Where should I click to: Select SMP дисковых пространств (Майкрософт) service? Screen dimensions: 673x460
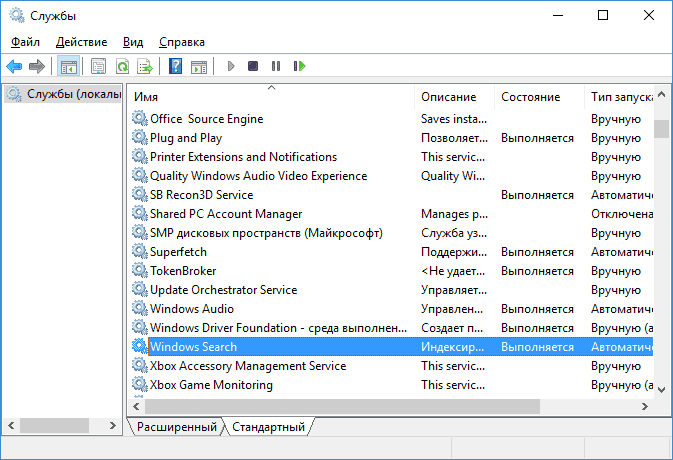pos(266,233)
